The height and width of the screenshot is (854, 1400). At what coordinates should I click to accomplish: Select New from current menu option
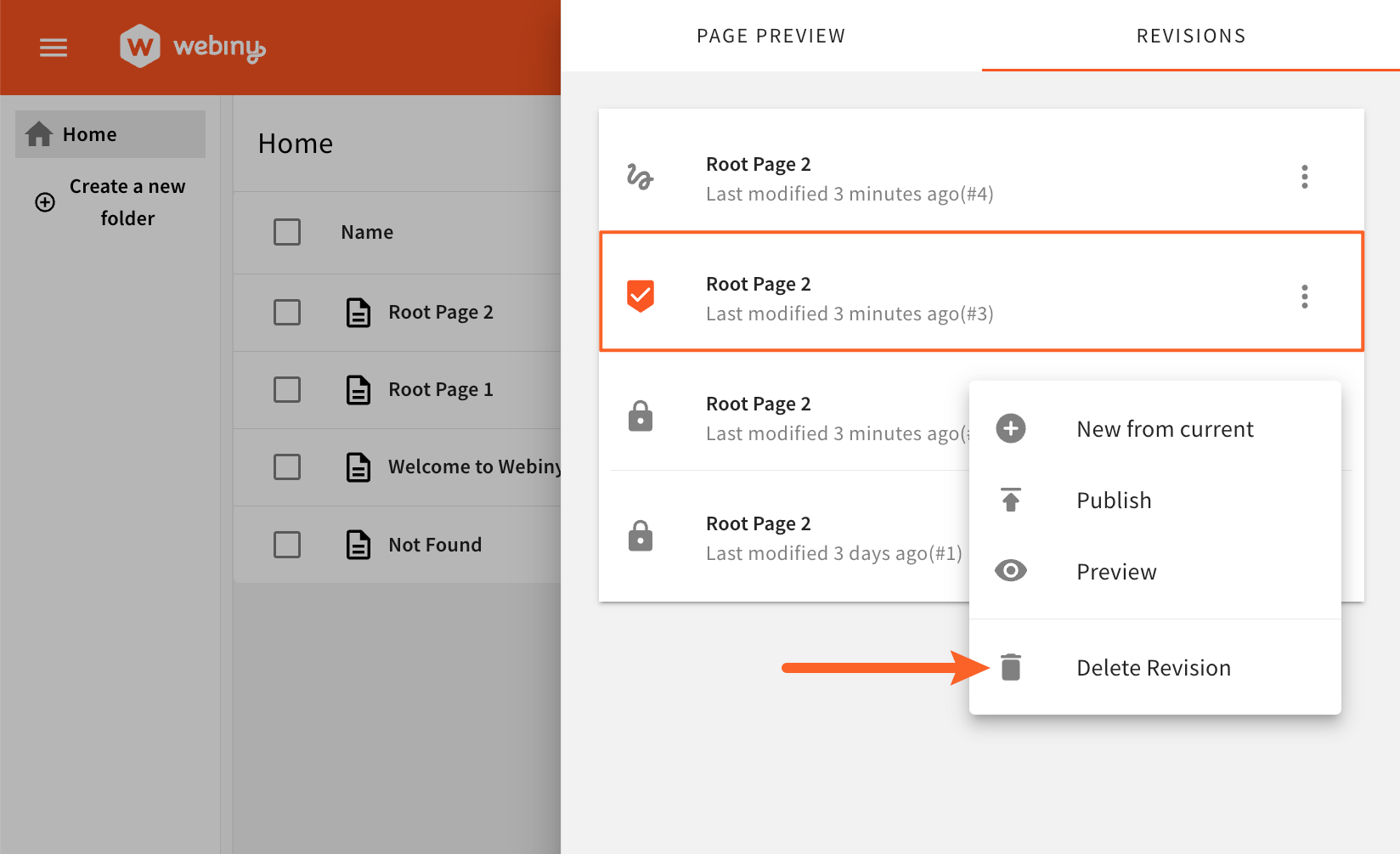[1165, 429]
